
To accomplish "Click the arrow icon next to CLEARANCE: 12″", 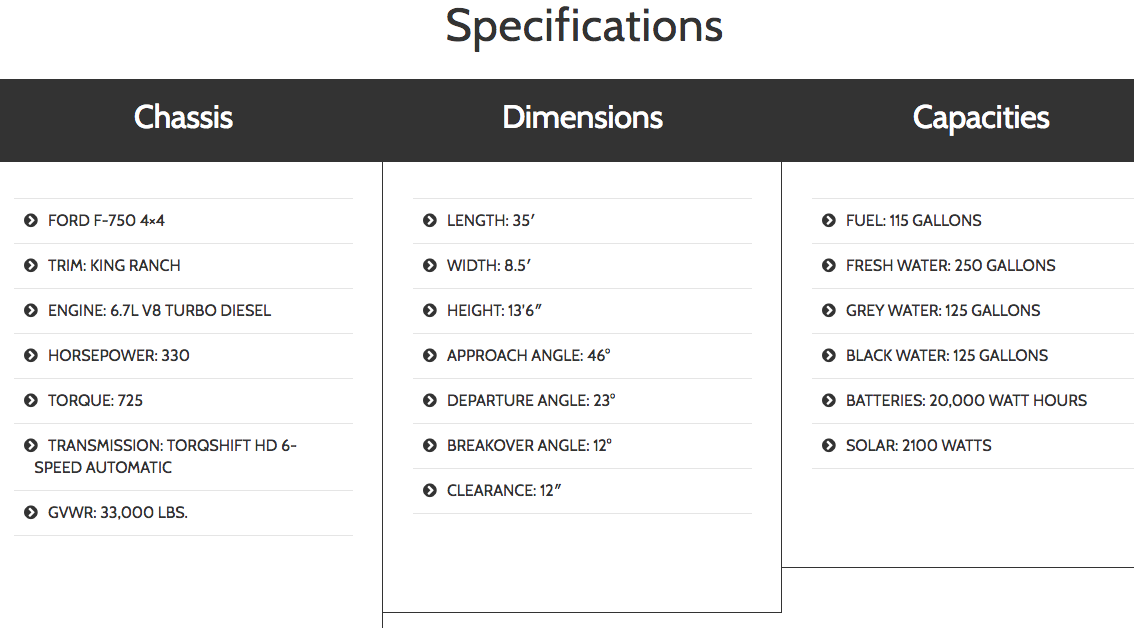I will (430, 491).
